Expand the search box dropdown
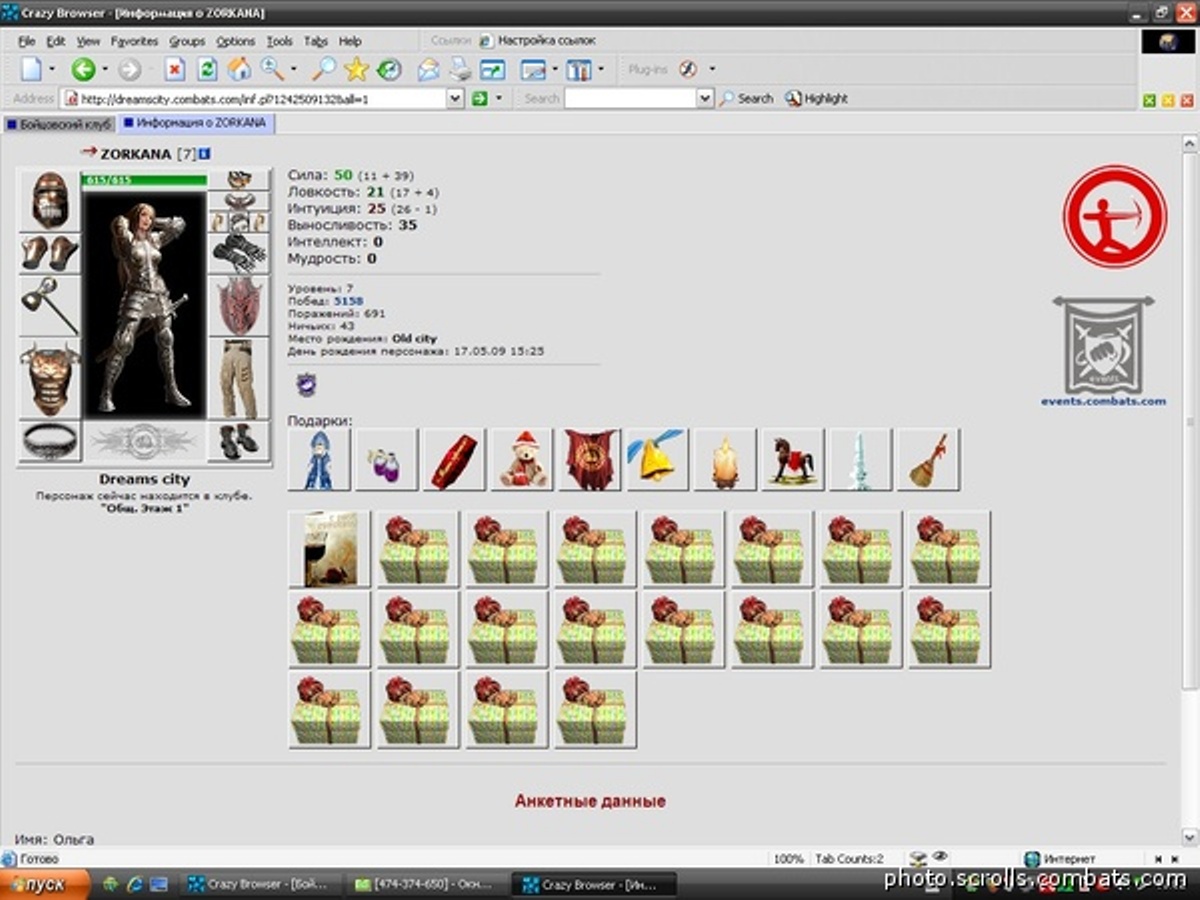 (705, 98)
